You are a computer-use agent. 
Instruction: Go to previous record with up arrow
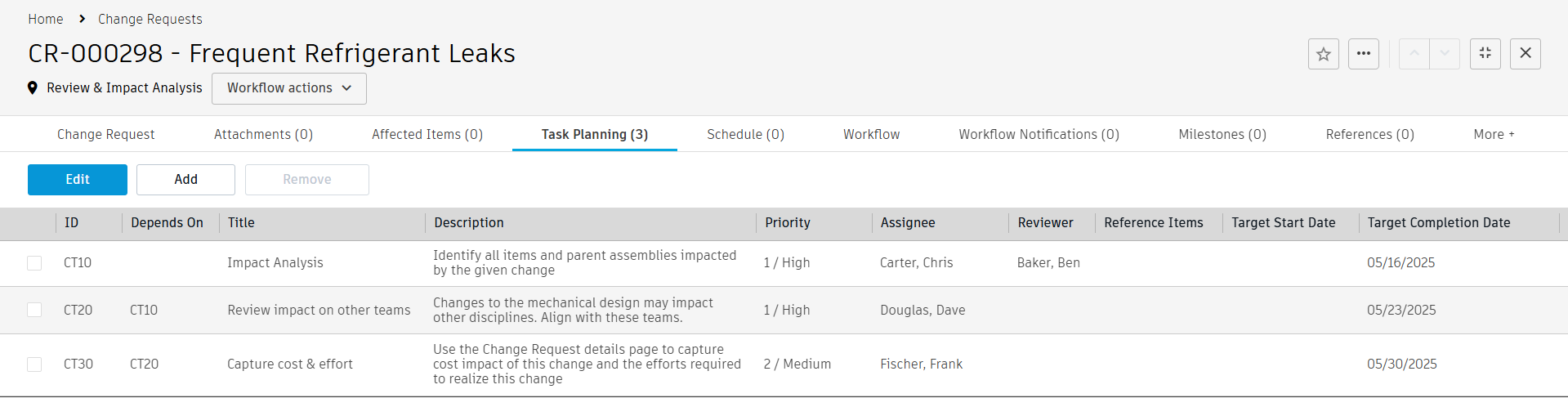tap(1414, 54)
